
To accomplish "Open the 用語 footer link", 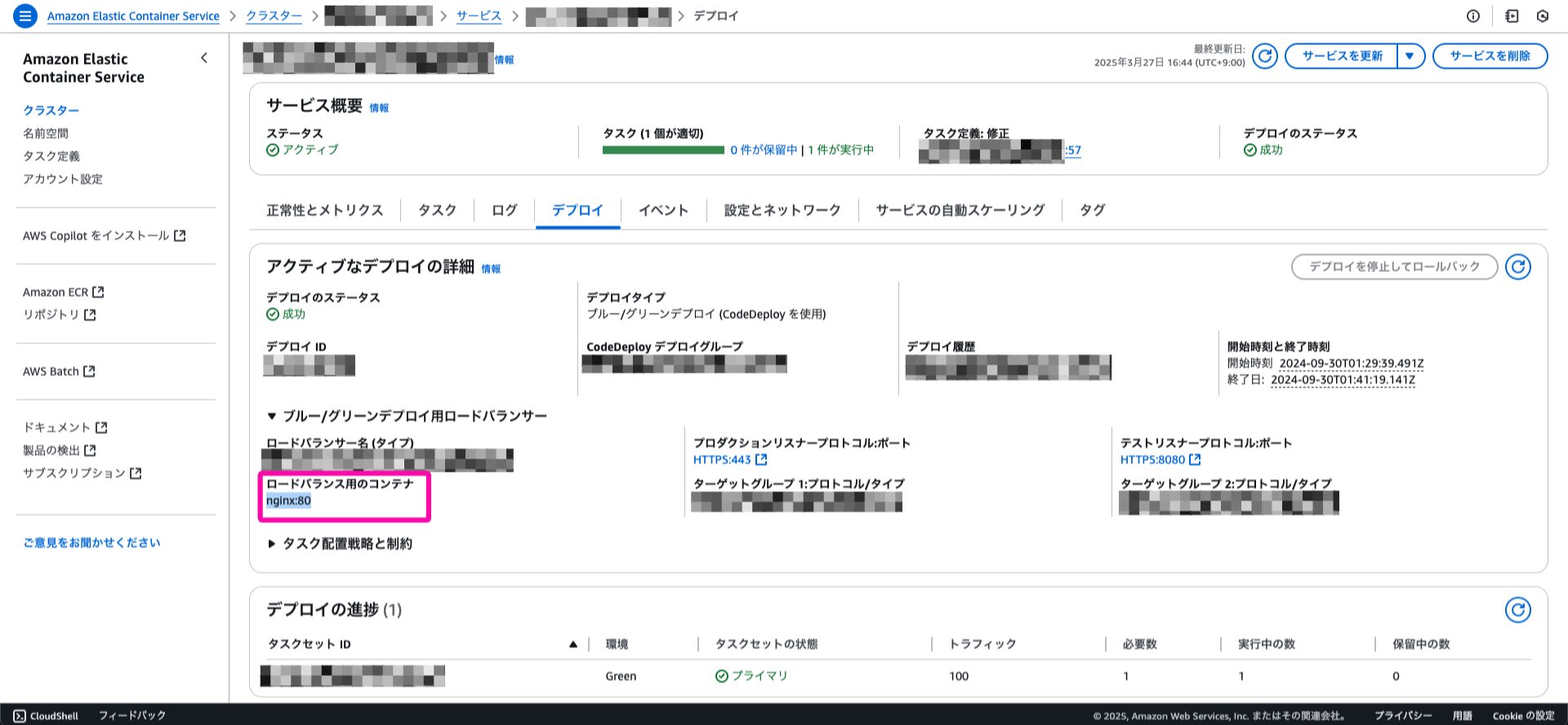I will click(1462, 716).
